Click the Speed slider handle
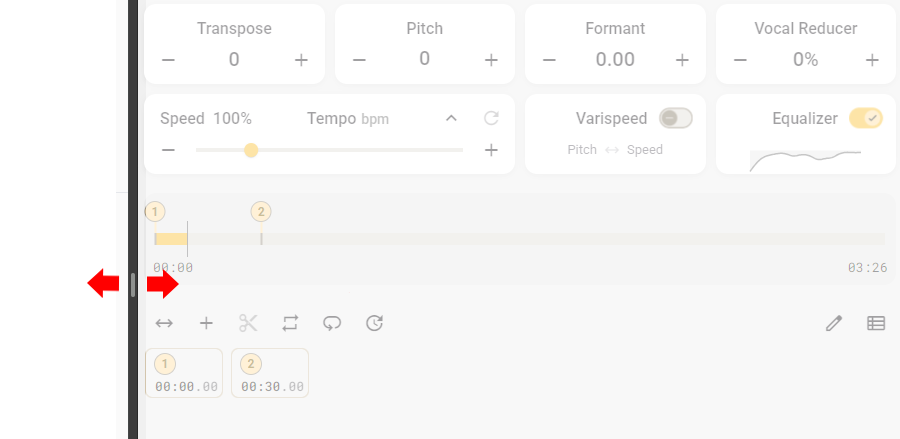 click(x=251, y=150)
